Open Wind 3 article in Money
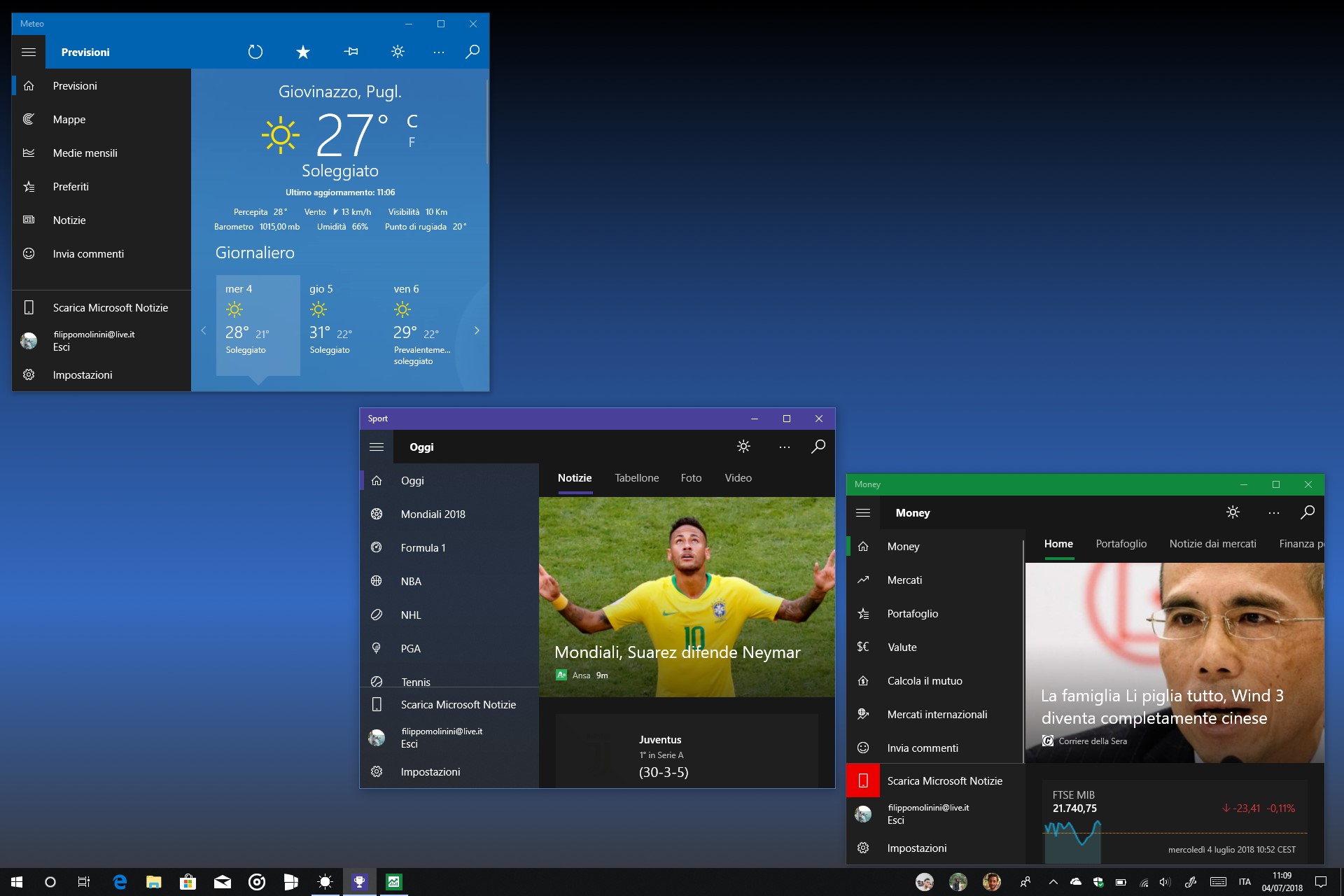 click(1175, 663)
